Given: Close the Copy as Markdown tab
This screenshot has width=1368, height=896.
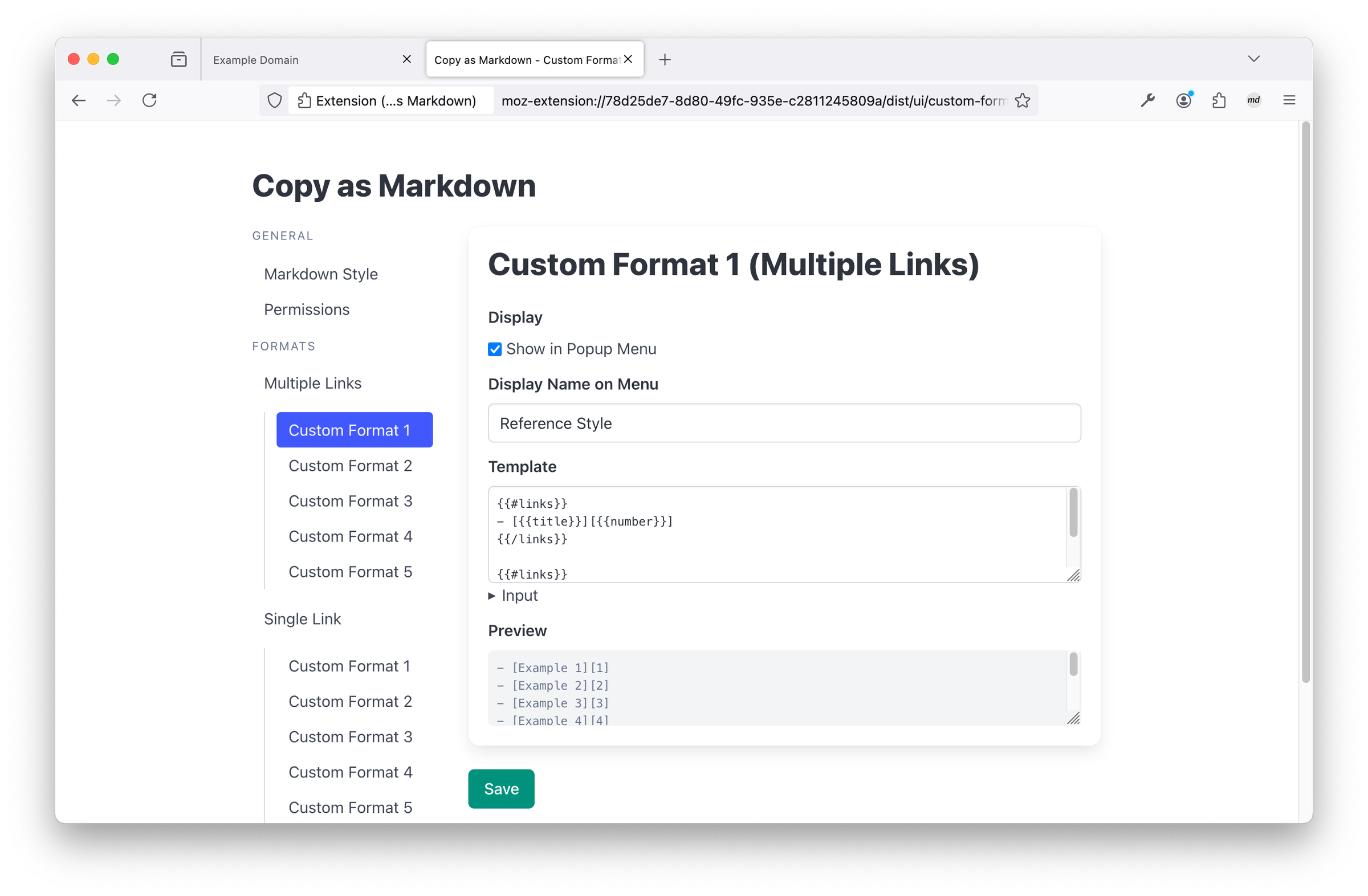Looking at the screenshot, I should coord(628,59).
